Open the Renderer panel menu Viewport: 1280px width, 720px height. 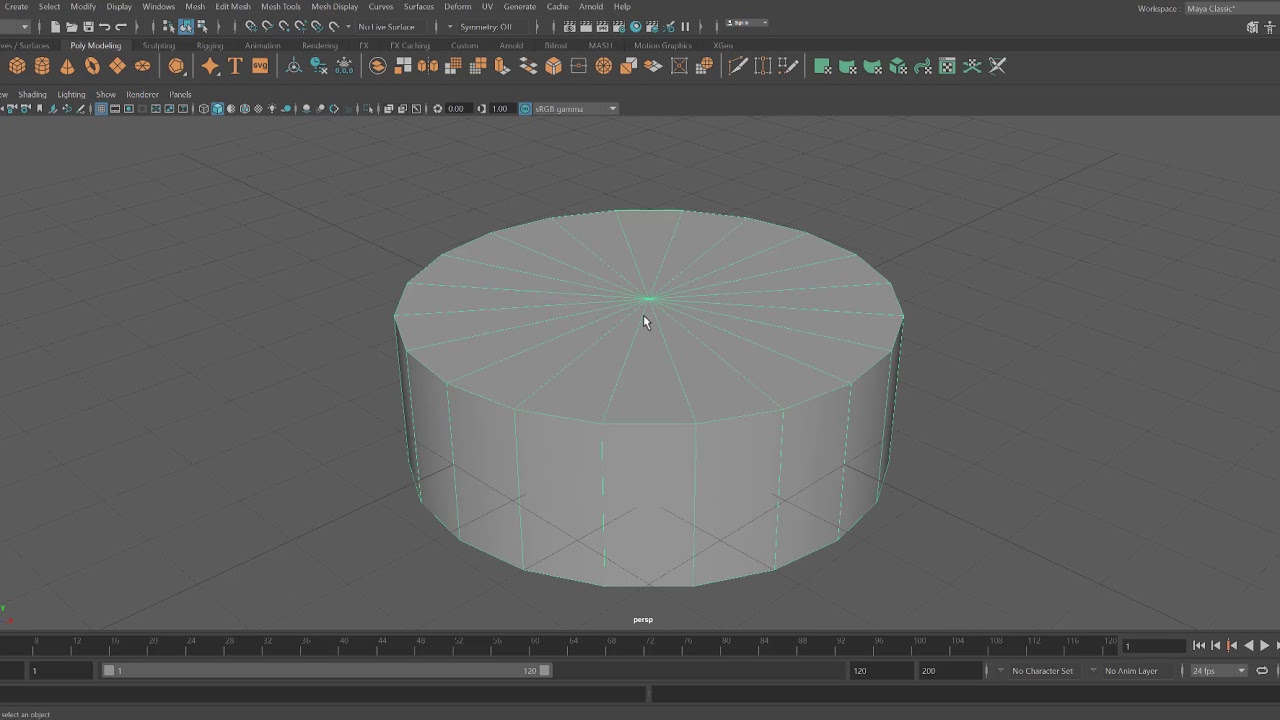click(x=142, y=95)
